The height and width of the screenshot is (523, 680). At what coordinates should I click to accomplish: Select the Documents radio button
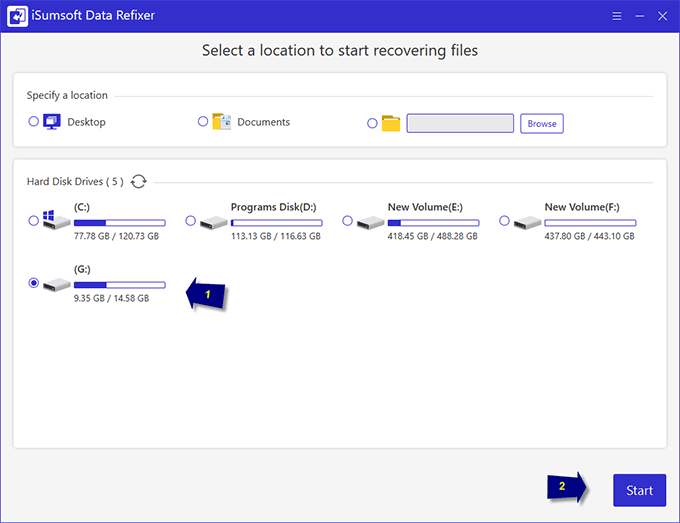(203, 121)
